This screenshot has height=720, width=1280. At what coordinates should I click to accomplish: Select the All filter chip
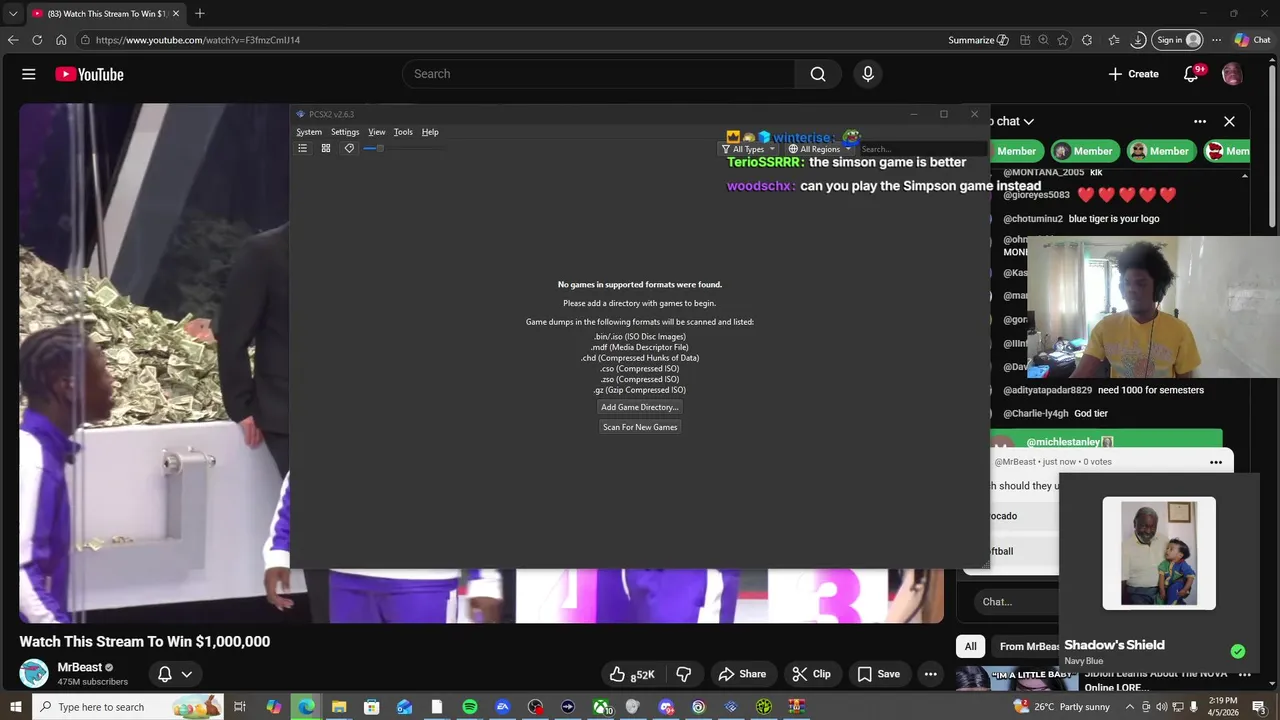970,646
